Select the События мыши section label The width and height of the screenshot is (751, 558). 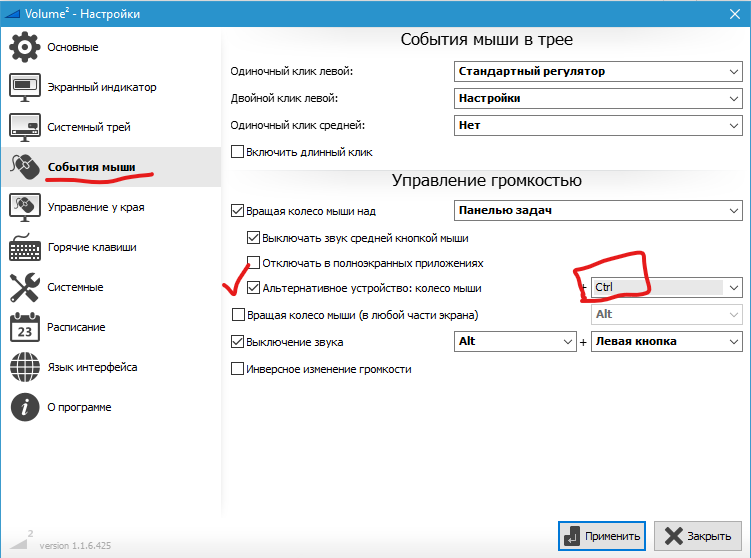coord(91,167)
